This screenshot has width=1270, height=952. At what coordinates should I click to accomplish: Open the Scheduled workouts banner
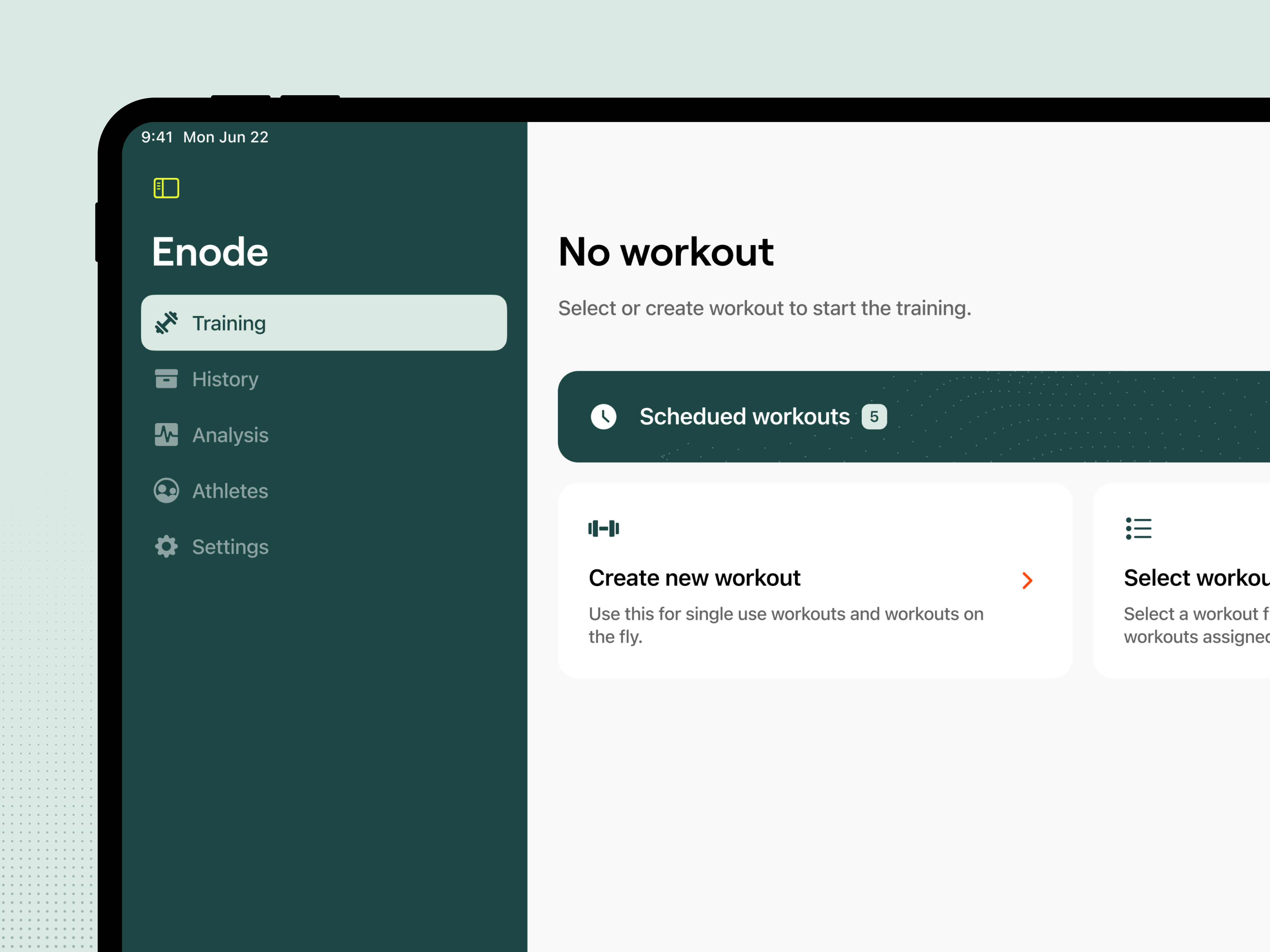[744, 416]
